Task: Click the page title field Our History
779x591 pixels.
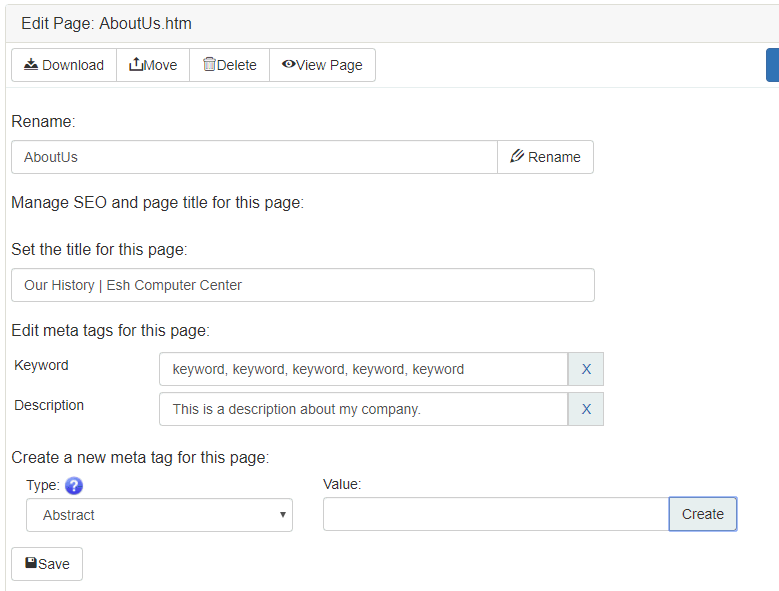Action: click(x=302, y=285)
